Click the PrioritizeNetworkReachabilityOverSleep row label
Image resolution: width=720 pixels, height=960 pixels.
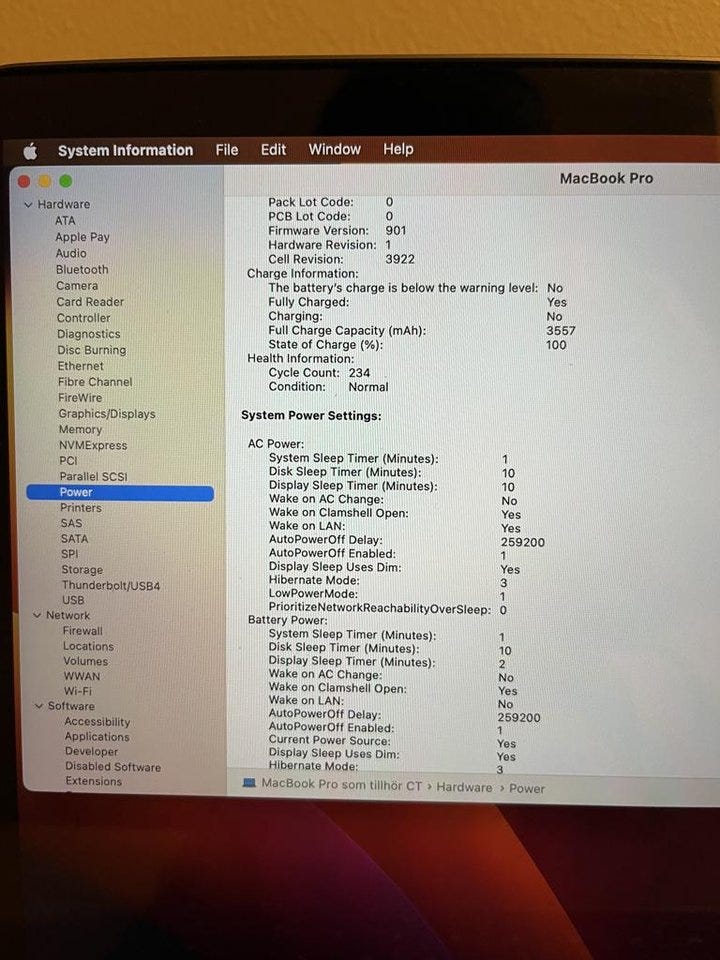coord(380,609)
